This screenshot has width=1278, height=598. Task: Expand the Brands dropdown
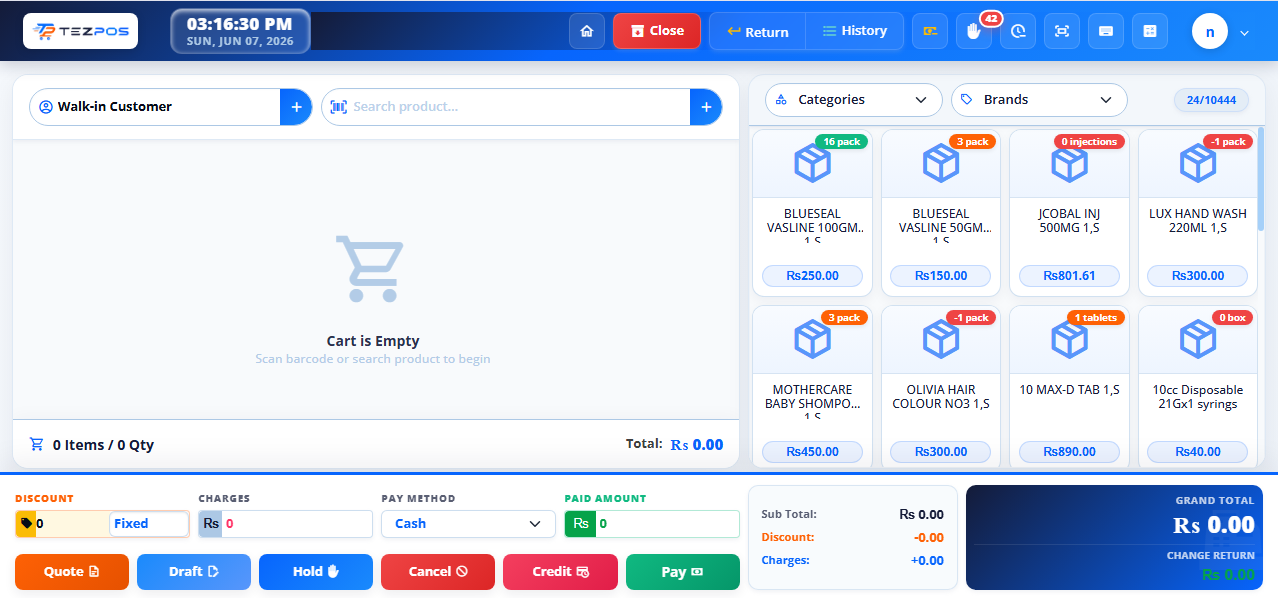click(x=1039, y=100)
